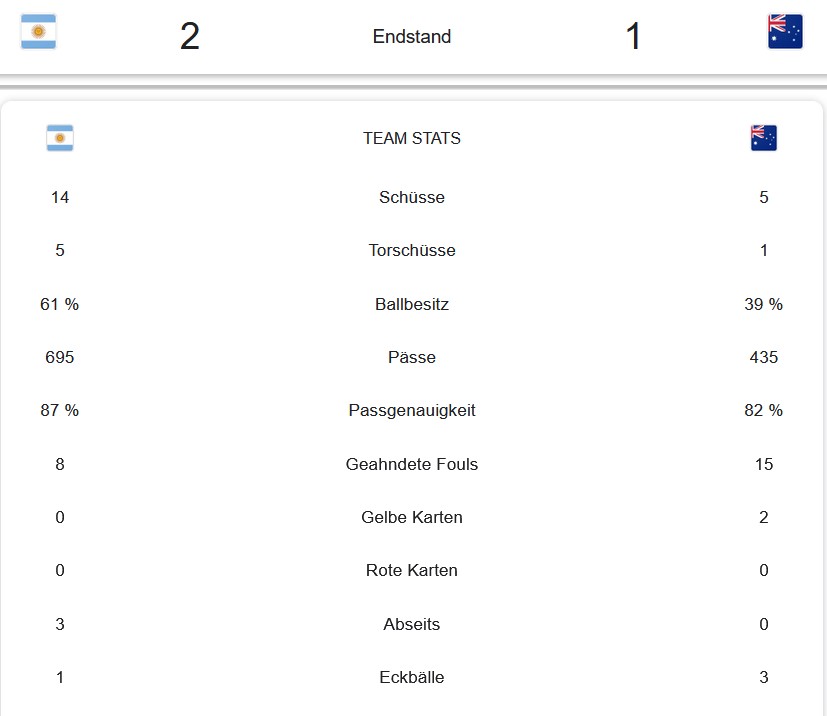Select the Abseits stat label

point(412,624)
